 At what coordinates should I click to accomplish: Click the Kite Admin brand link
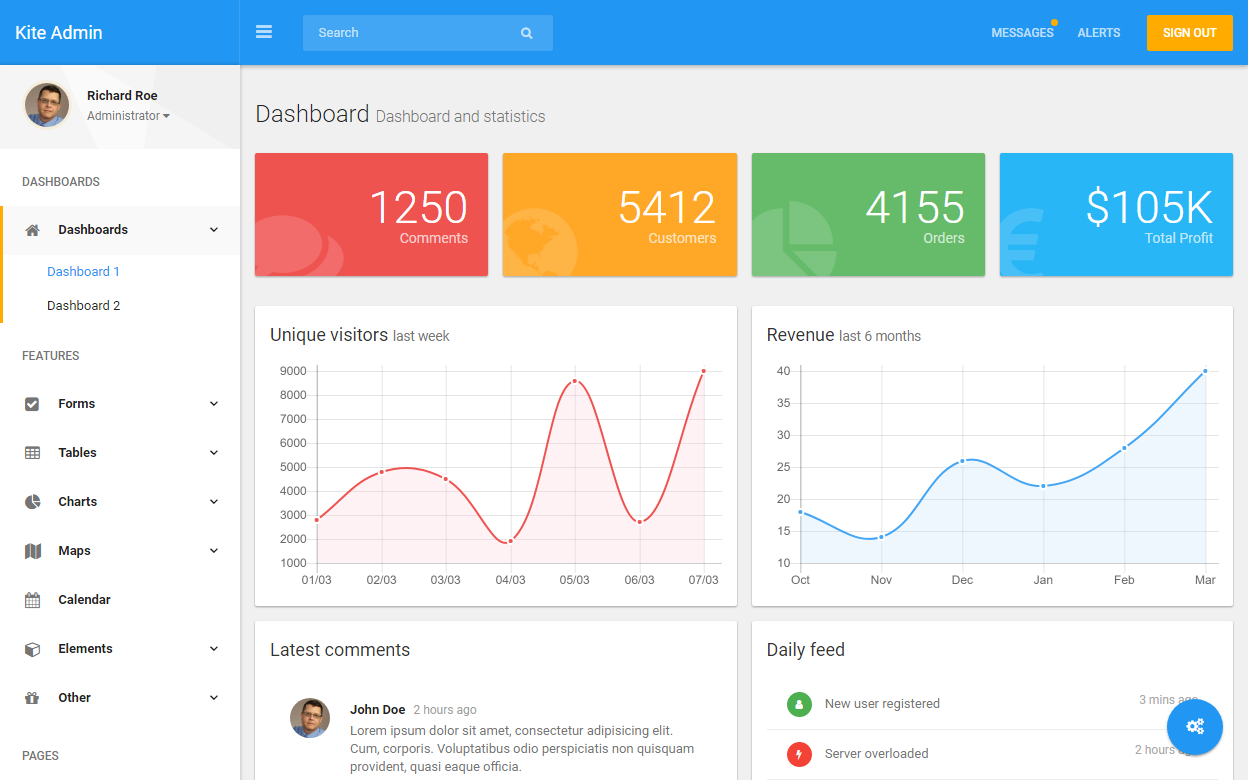pyautogui.click(x=59, y=33)
